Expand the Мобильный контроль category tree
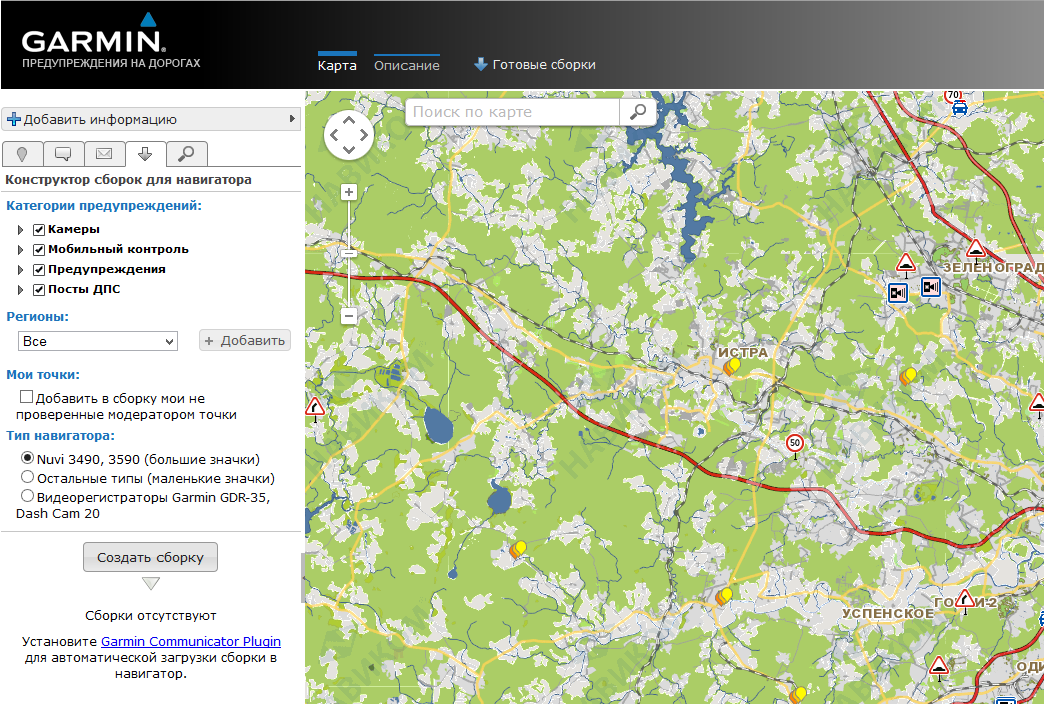 click(x=20, y=250)
